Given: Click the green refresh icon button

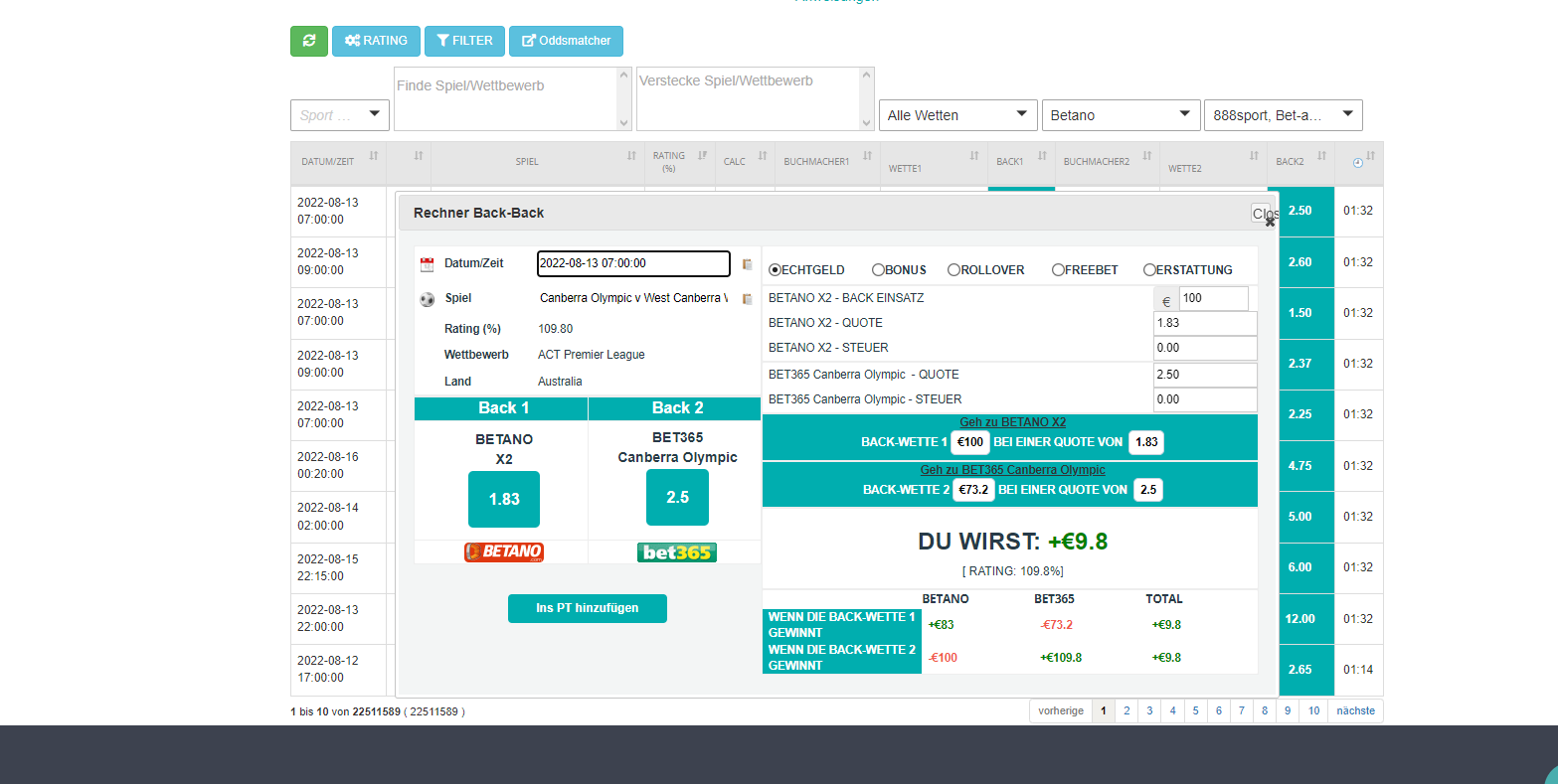Looking at the screenshot, I should click(309, 41).
